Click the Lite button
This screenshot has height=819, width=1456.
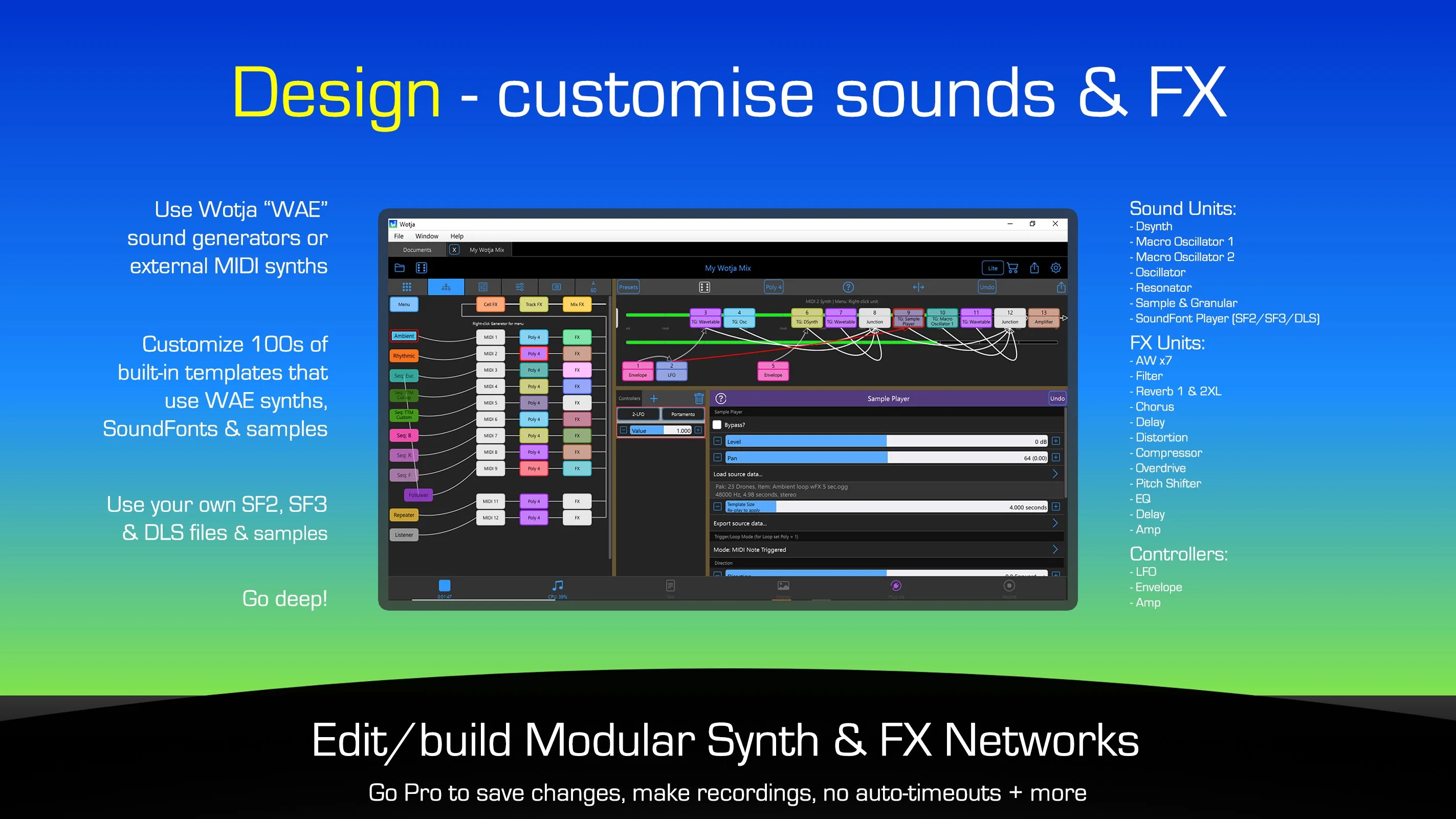(x=992, y=268)
